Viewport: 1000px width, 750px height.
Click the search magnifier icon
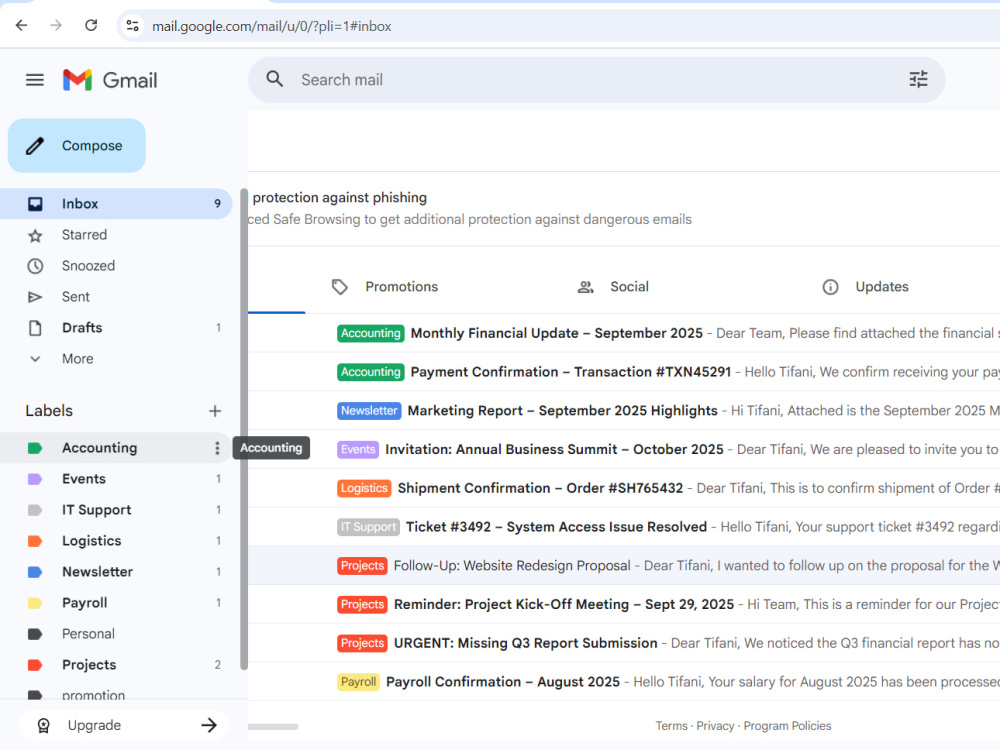(x=274, y=79)
